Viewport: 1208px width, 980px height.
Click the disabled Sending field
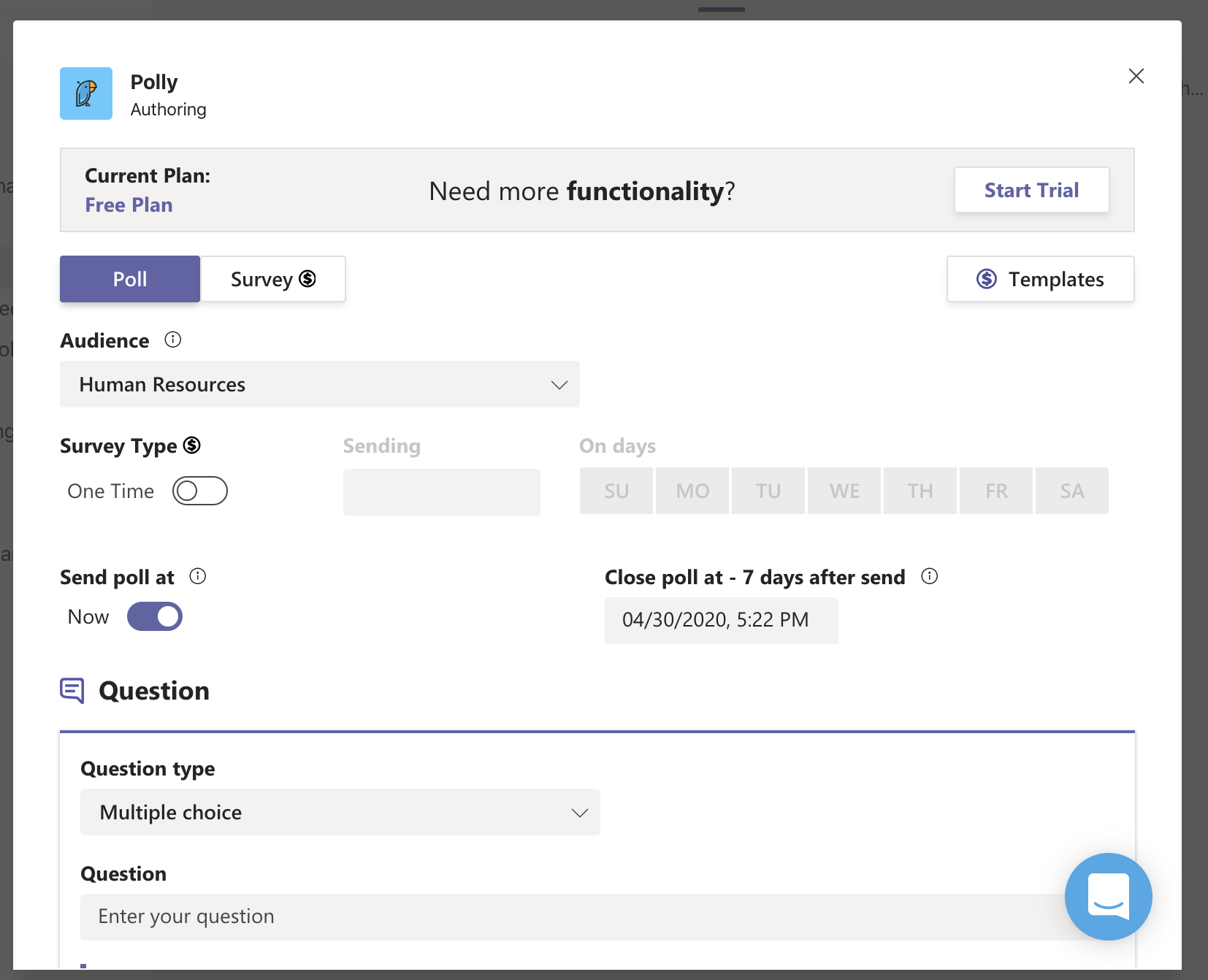point(442,491)
